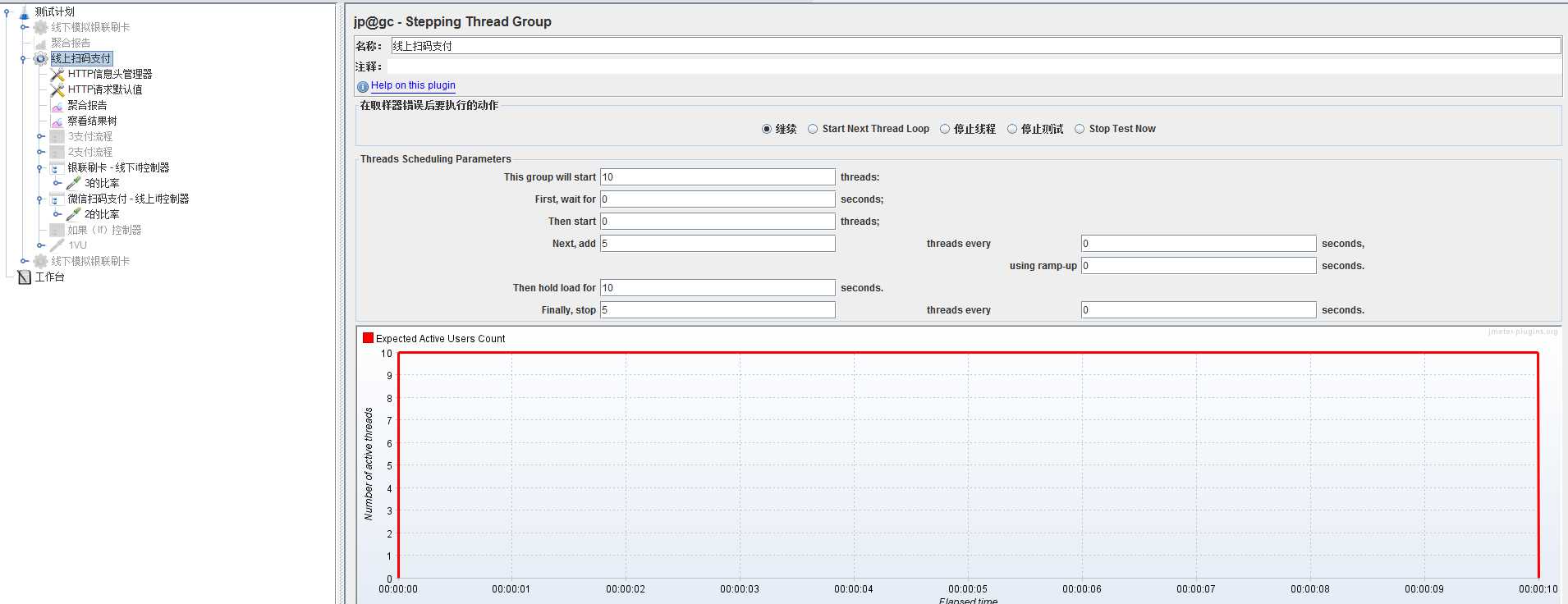Open the Help on this plugin link
This screenshot has width=1568, height=604.
click(x=413, y=85)
